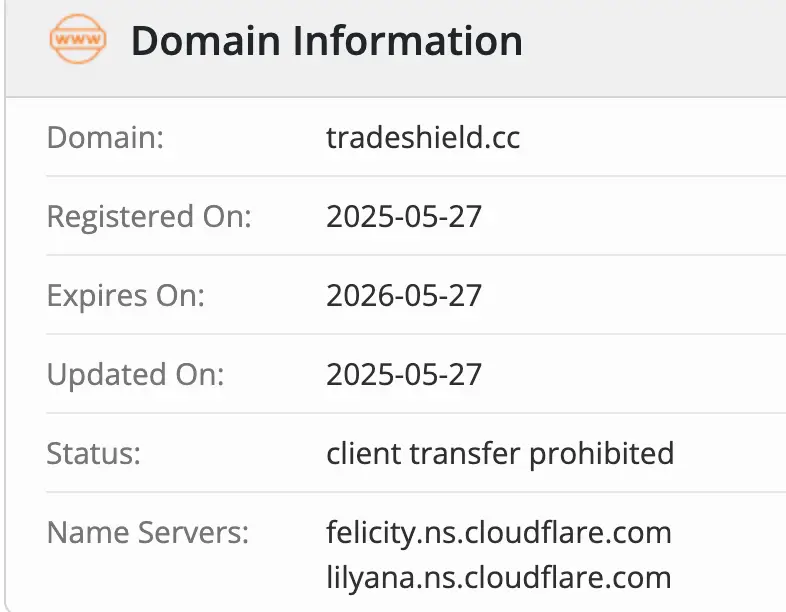Click the Domain Information heading
The width and height of the screenshot is (786, 612).
326,41
